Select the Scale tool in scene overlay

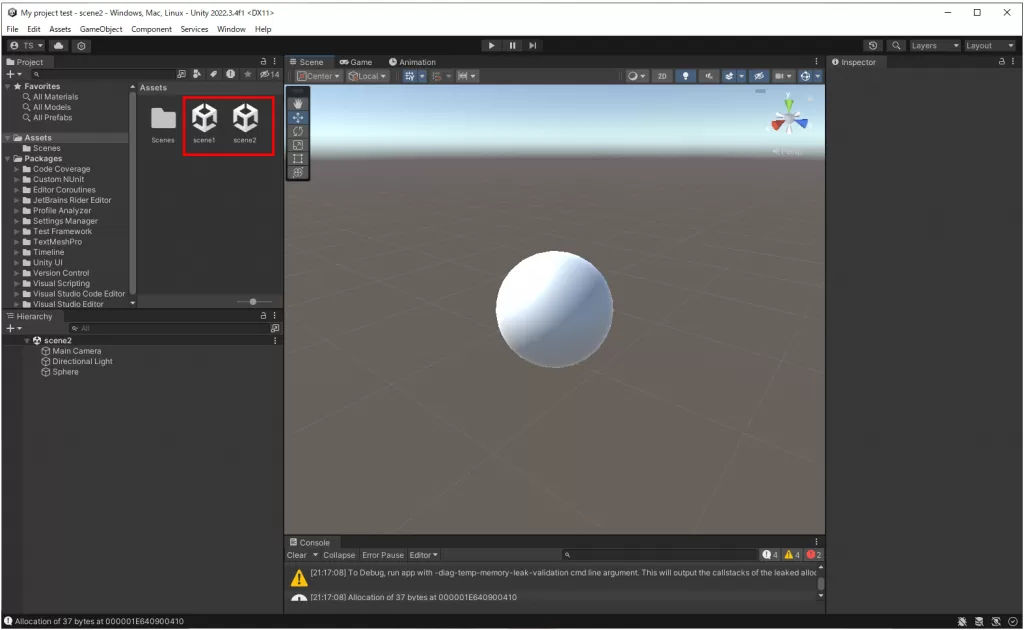point(298,145)
